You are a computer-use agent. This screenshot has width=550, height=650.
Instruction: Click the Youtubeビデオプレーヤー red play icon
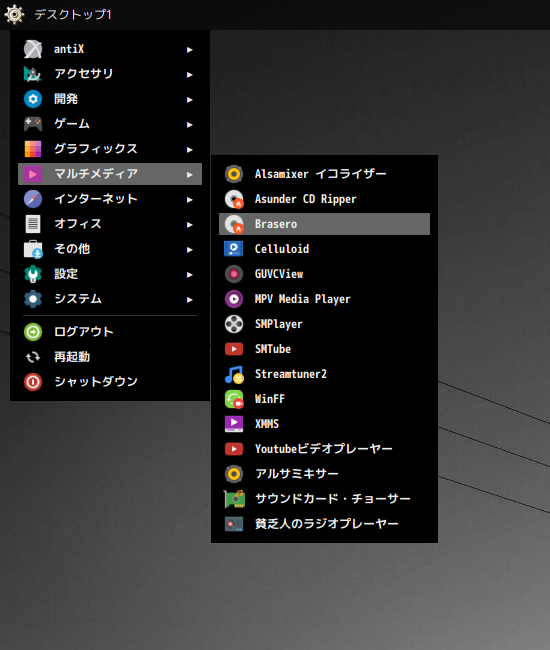234,449
